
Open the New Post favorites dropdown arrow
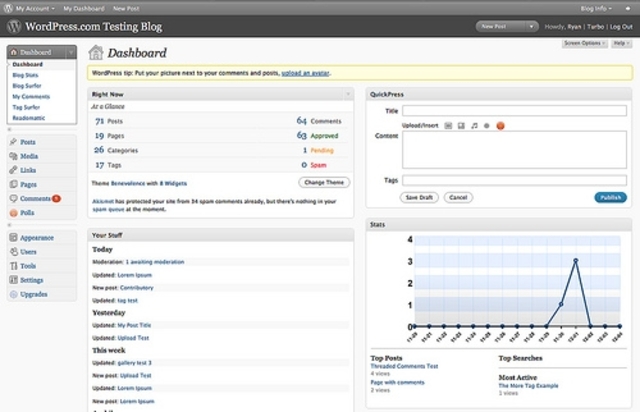(x=531, y=27)
